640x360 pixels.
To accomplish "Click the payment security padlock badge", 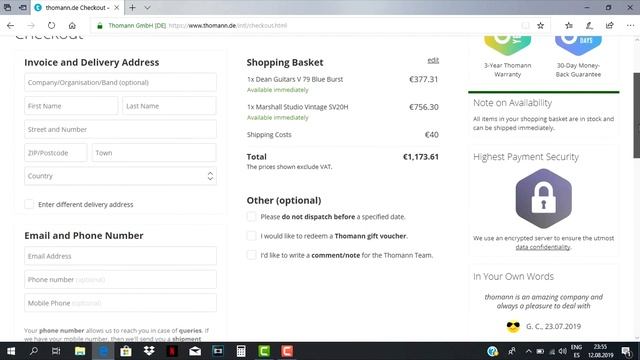I will (544, 198).
